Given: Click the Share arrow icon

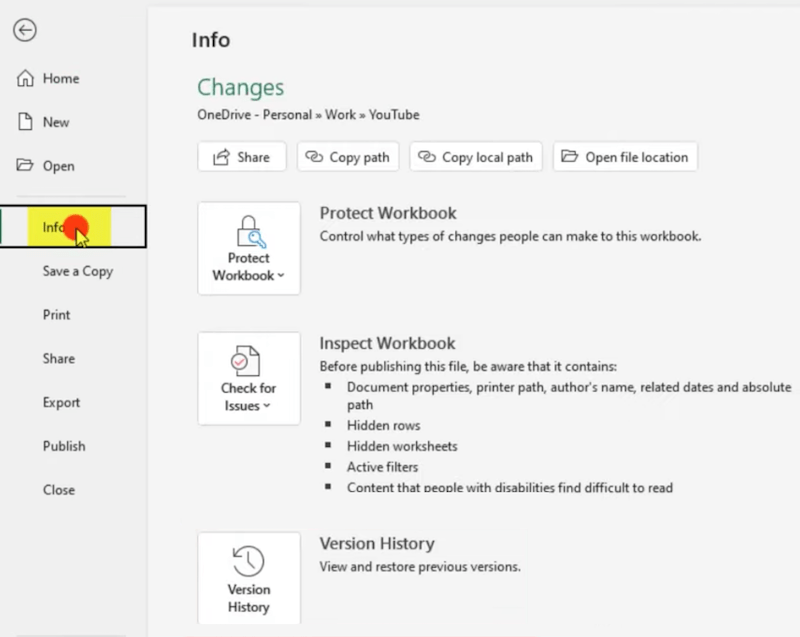Looking at the screenshot, I should (221, 157).
